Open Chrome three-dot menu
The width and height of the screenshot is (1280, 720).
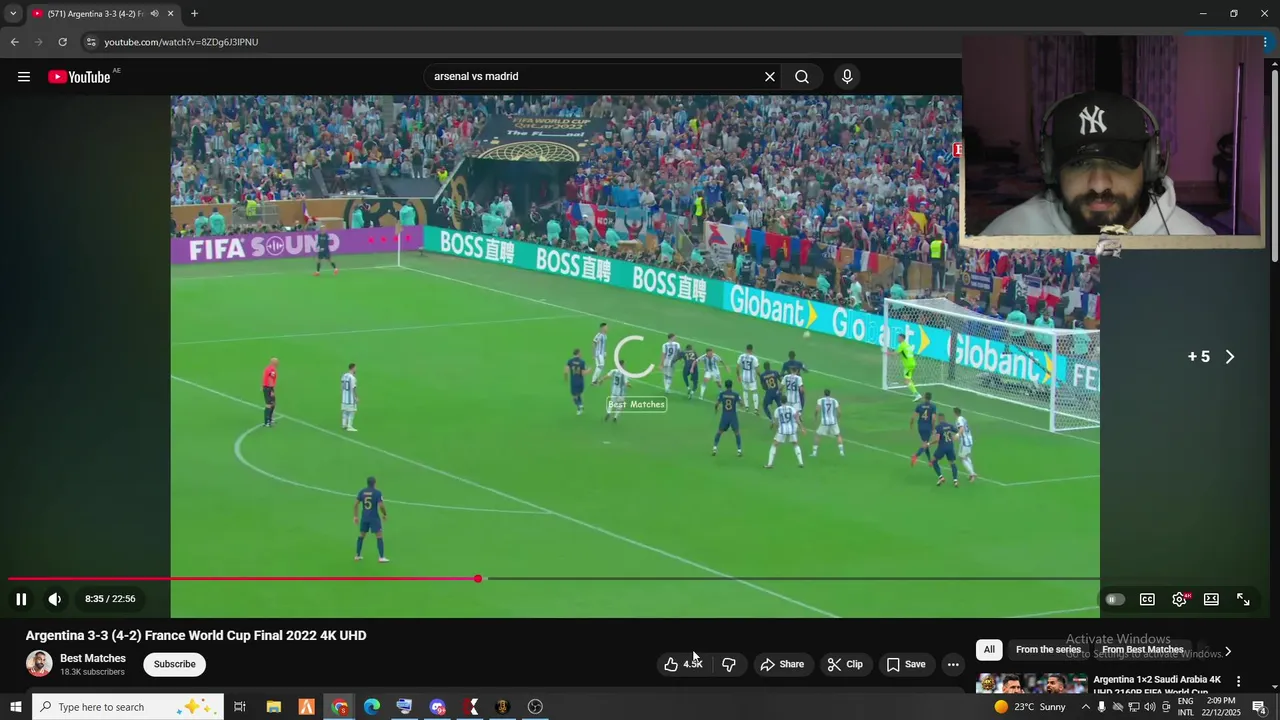click(1266, 42)
